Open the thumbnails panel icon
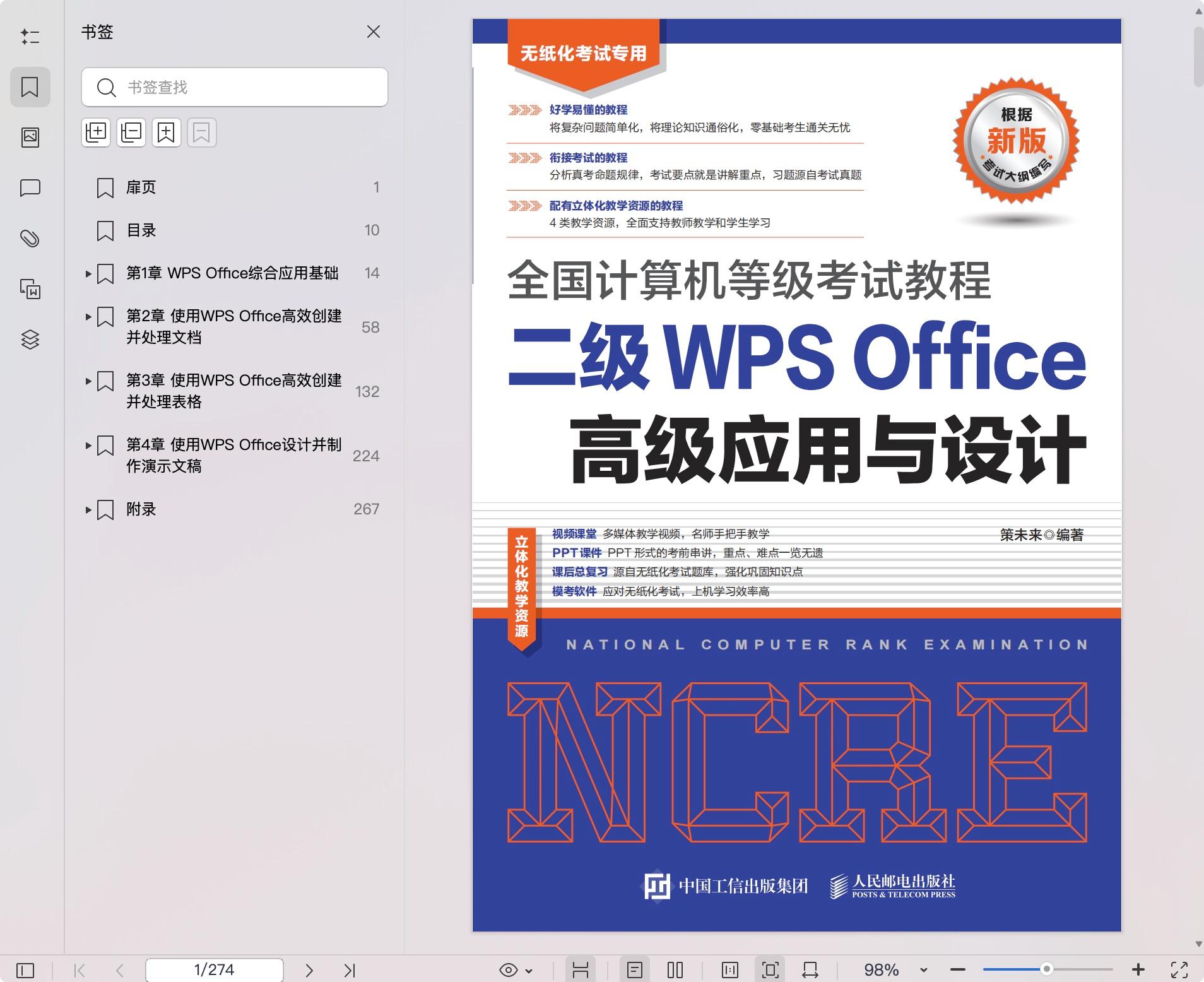Image resolution: width=1204 pixels, height=982 pixels. point(30,137)
